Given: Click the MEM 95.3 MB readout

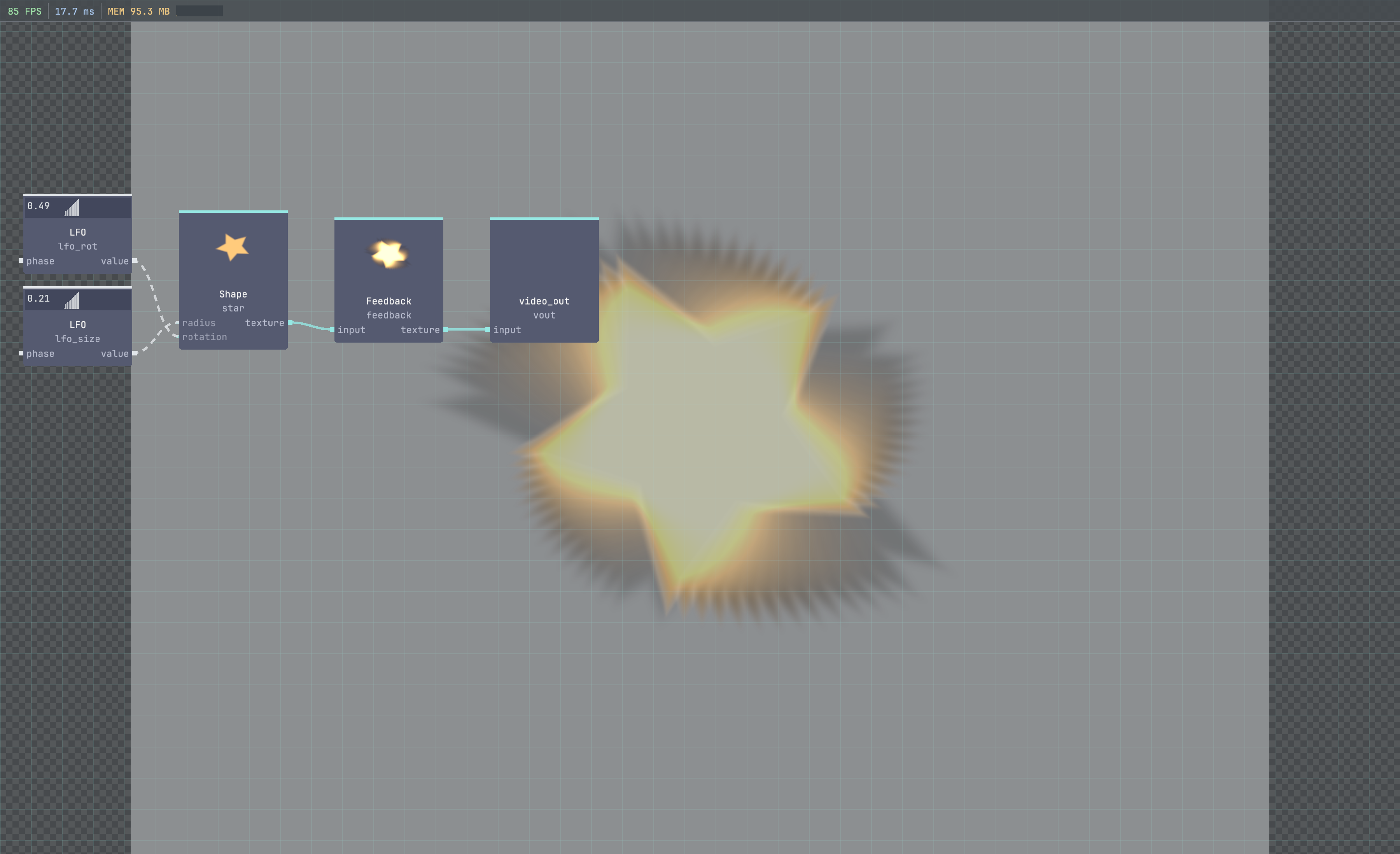Looking at the screenshot, I should tap(138, 11).
